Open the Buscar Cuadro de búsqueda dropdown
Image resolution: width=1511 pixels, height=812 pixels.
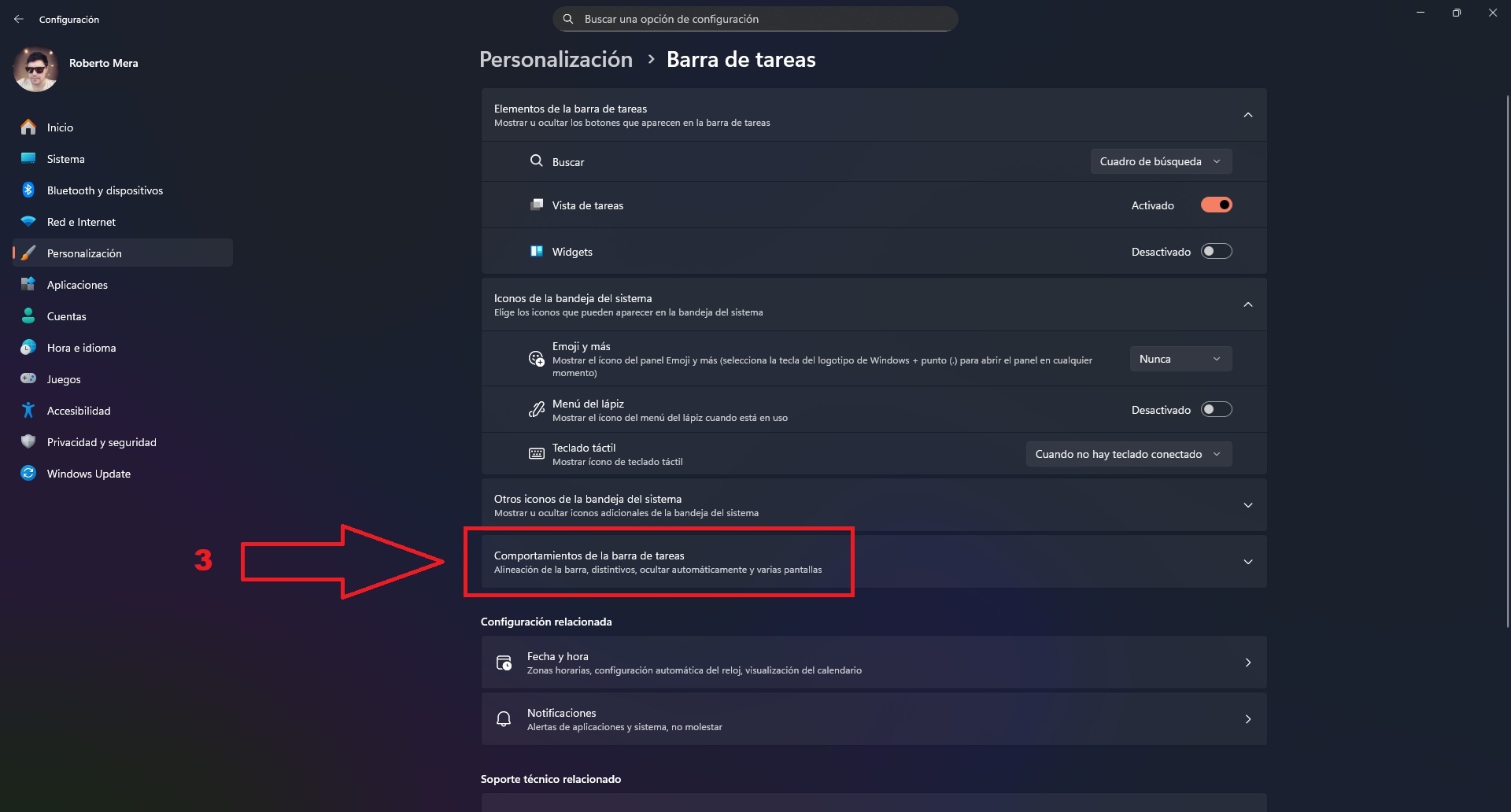pyautogui.click(x=1161, y=161)
